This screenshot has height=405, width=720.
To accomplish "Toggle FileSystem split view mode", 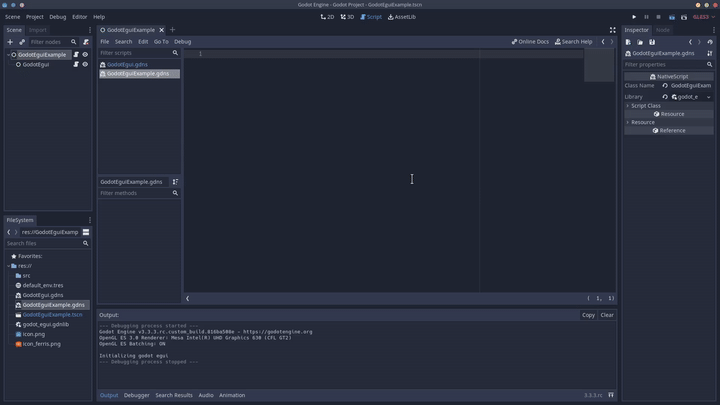I will 86,232.
